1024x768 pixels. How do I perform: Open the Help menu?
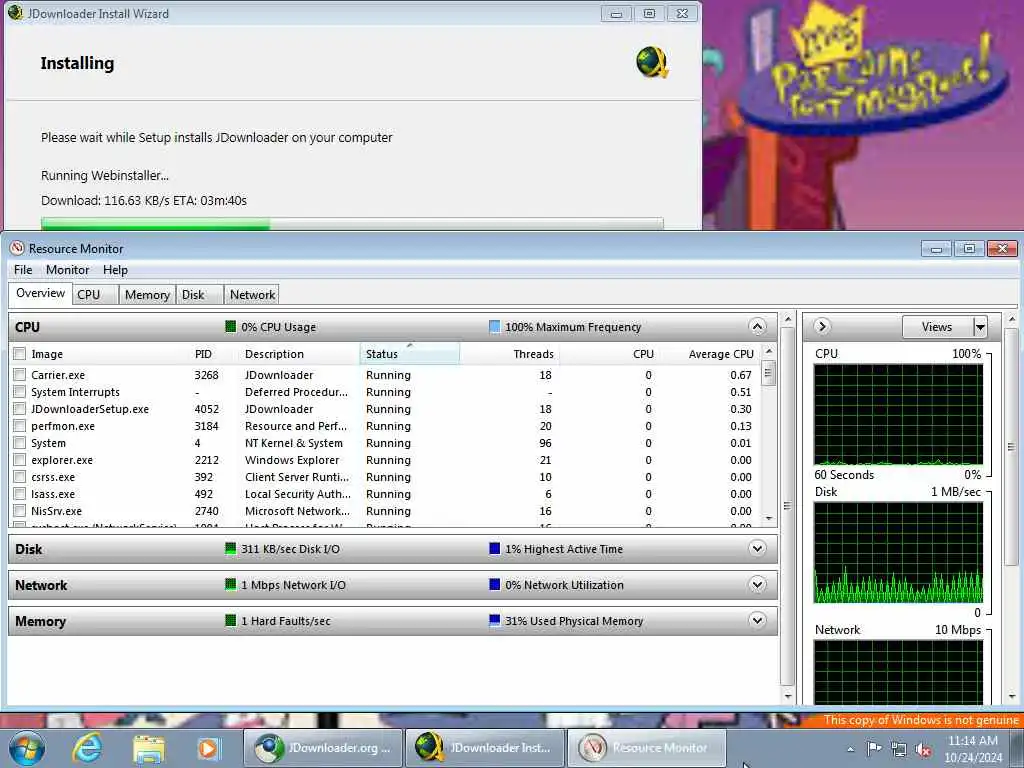(x=116, y=270)
